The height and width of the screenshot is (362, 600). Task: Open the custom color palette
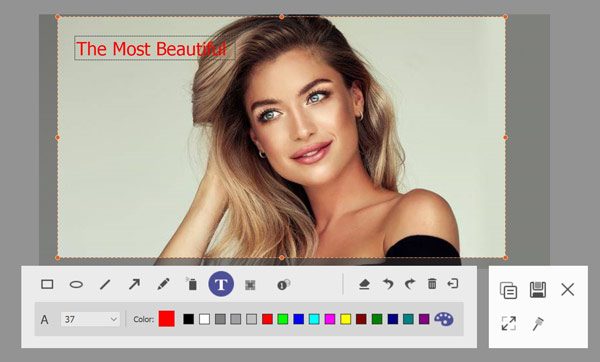pos(444,319)
